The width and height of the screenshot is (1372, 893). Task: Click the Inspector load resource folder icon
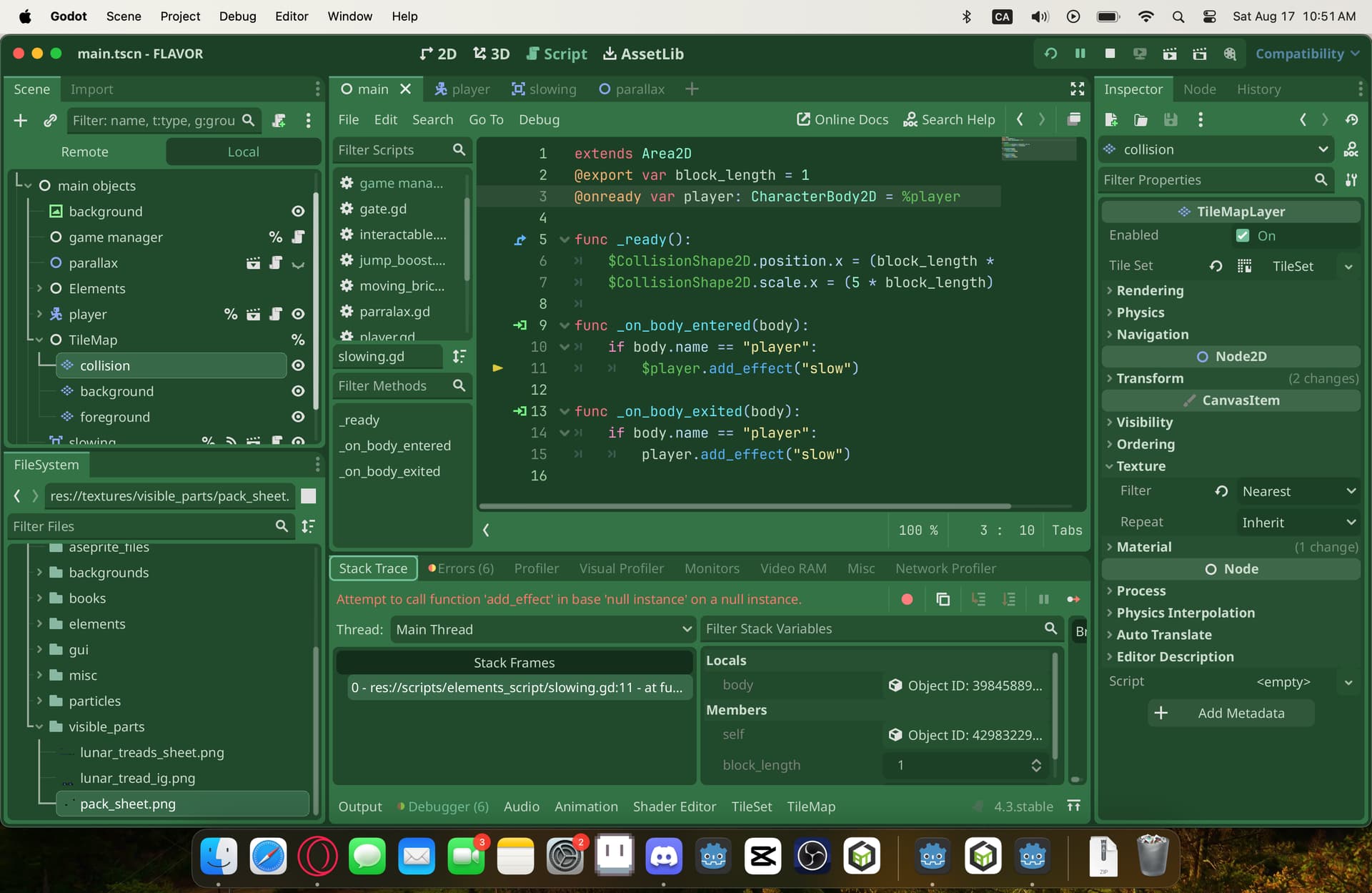pos(1140,119)
